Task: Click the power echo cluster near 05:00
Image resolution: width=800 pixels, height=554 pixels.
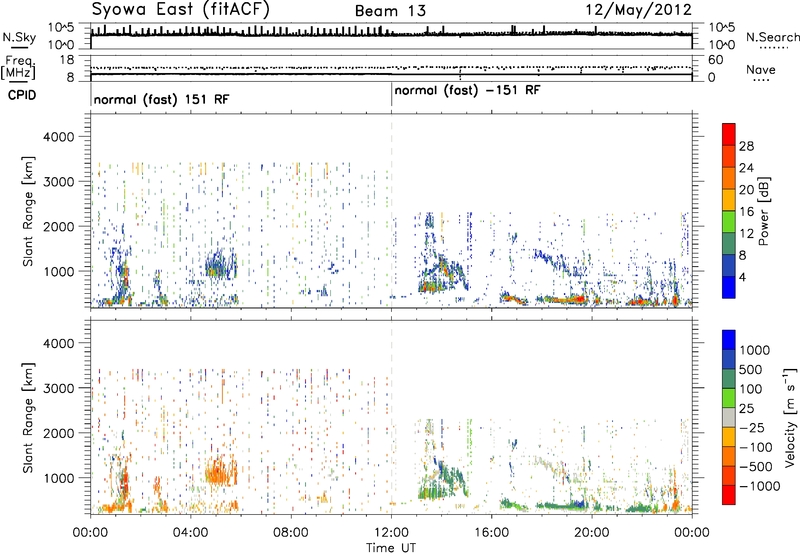Action: tap(221, 264)
